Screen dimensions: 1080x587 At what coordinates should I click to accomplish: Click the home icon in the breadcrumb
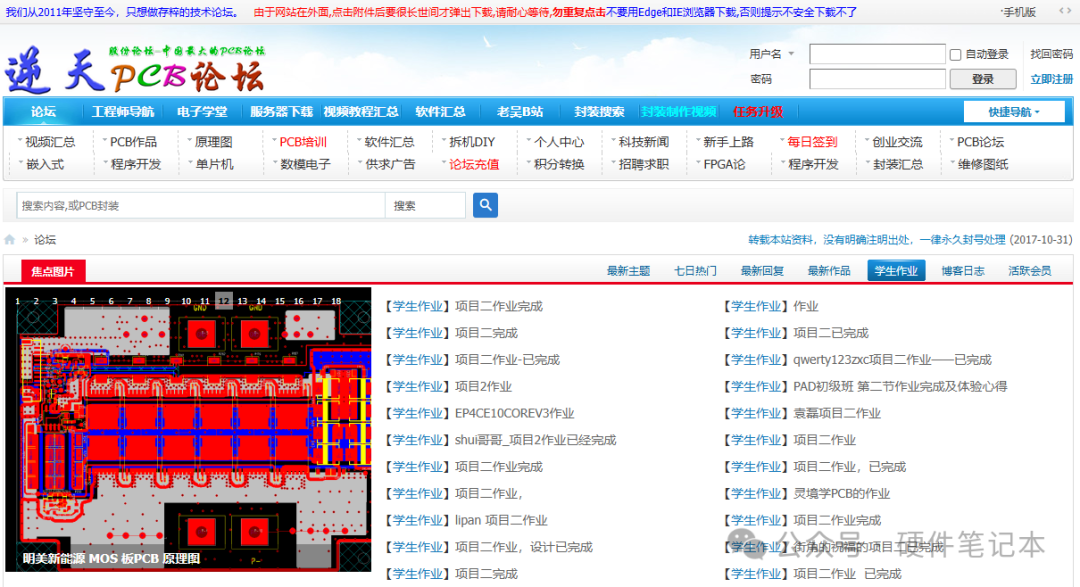10,240
